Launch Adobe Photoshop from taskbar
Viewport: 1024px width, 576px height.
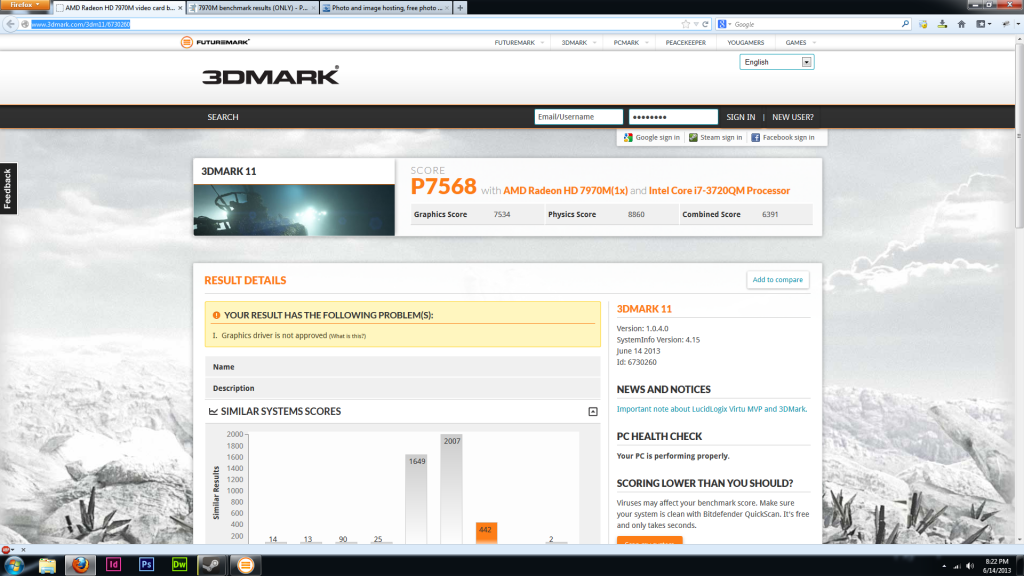tap(146, 565)
